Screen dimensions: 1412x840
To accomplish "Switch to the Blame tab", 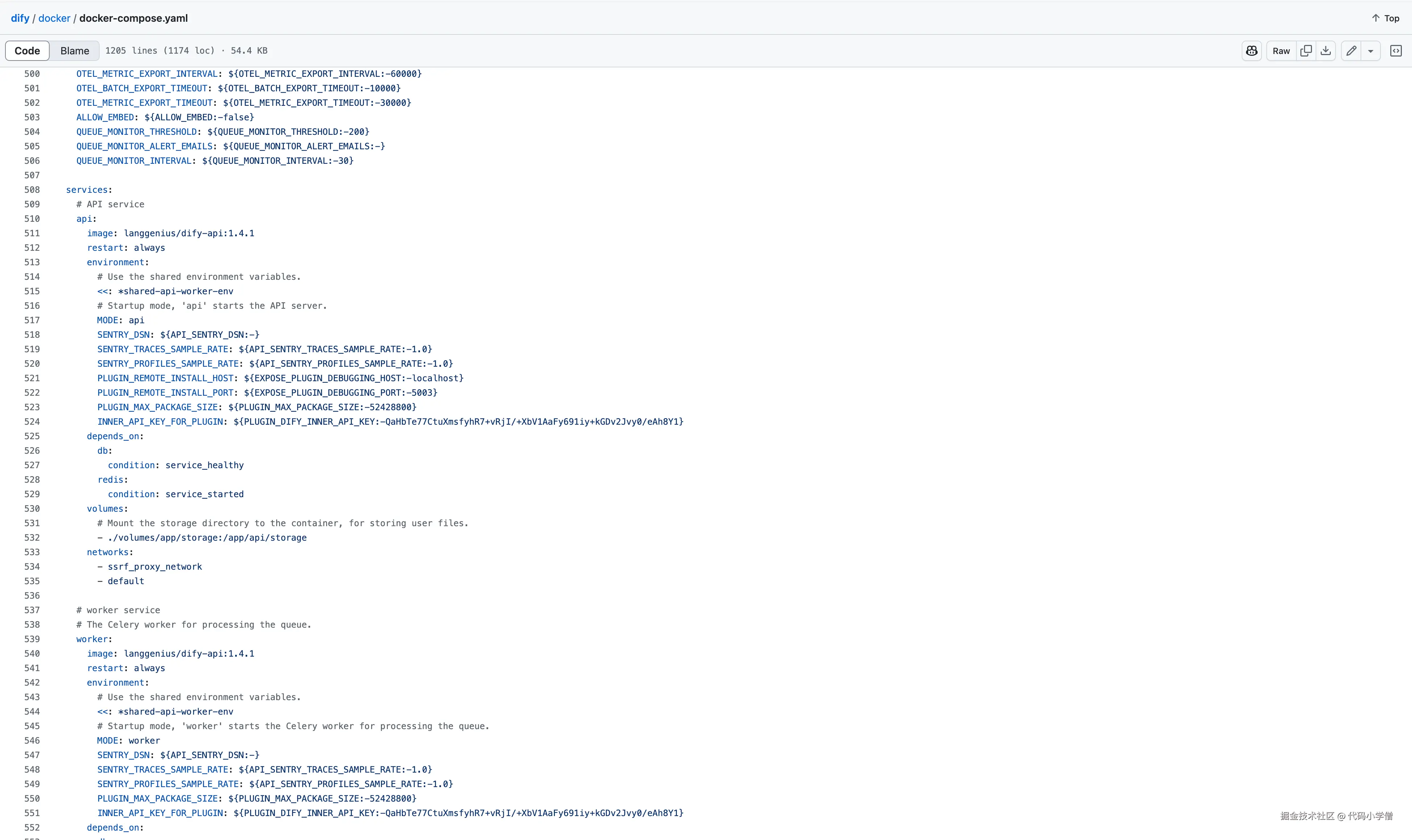I will tap(75, 51).
